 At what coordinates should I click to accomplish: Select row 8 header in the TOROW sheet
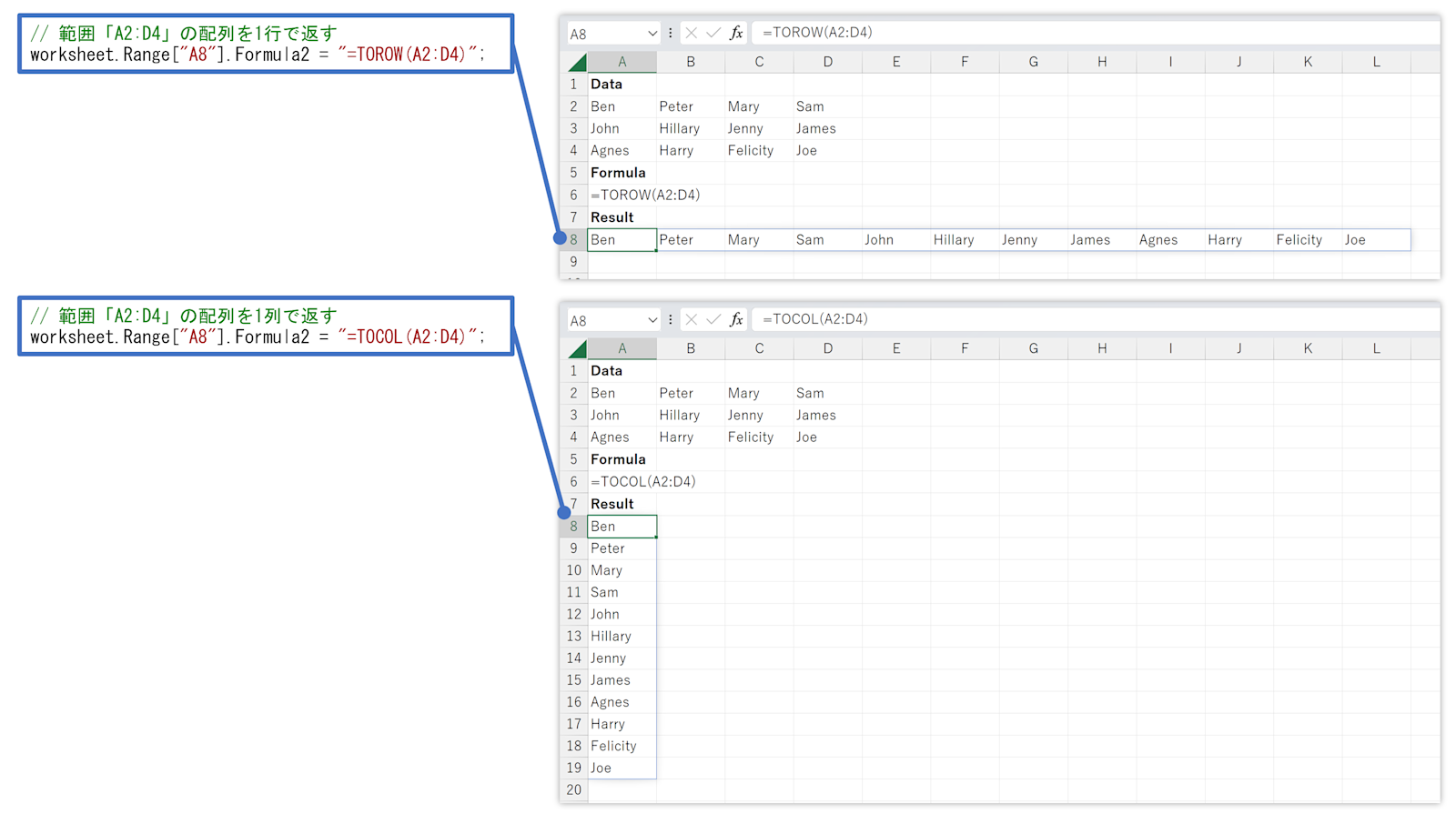point(573,240)
